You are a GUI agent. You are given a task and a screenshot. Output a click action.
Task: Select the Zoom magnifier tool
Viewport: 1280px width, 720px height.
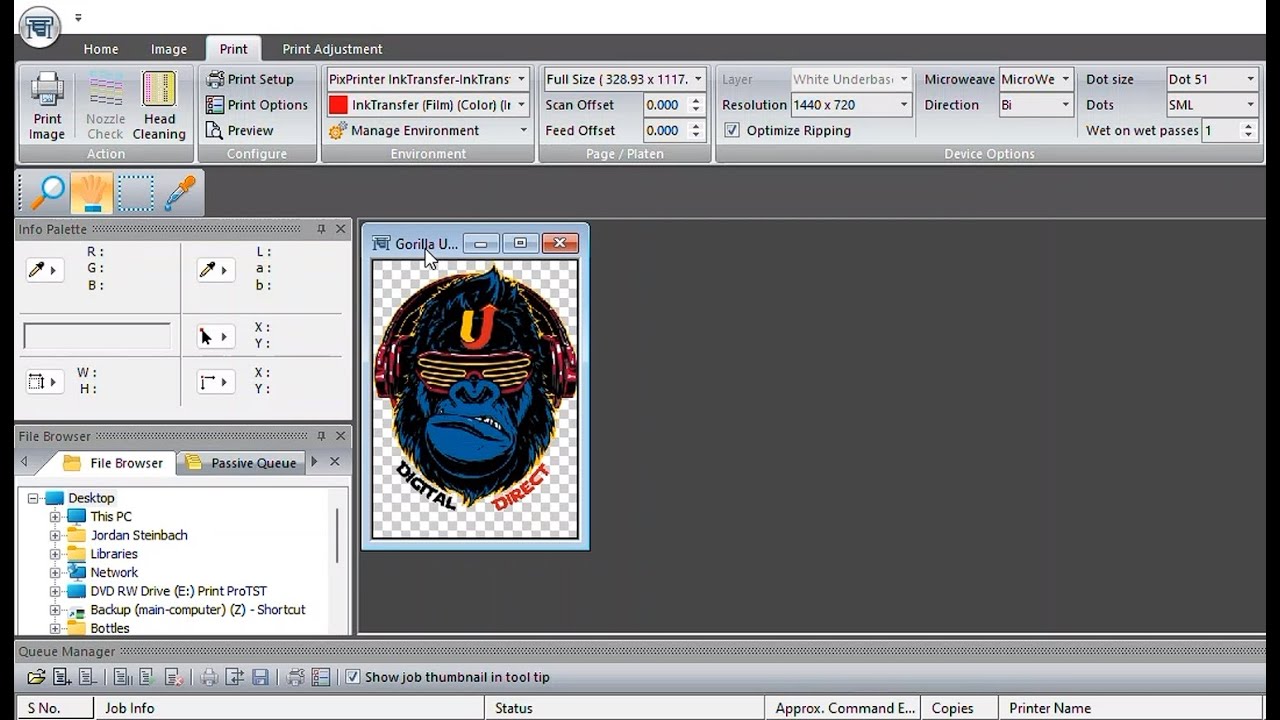47,193
